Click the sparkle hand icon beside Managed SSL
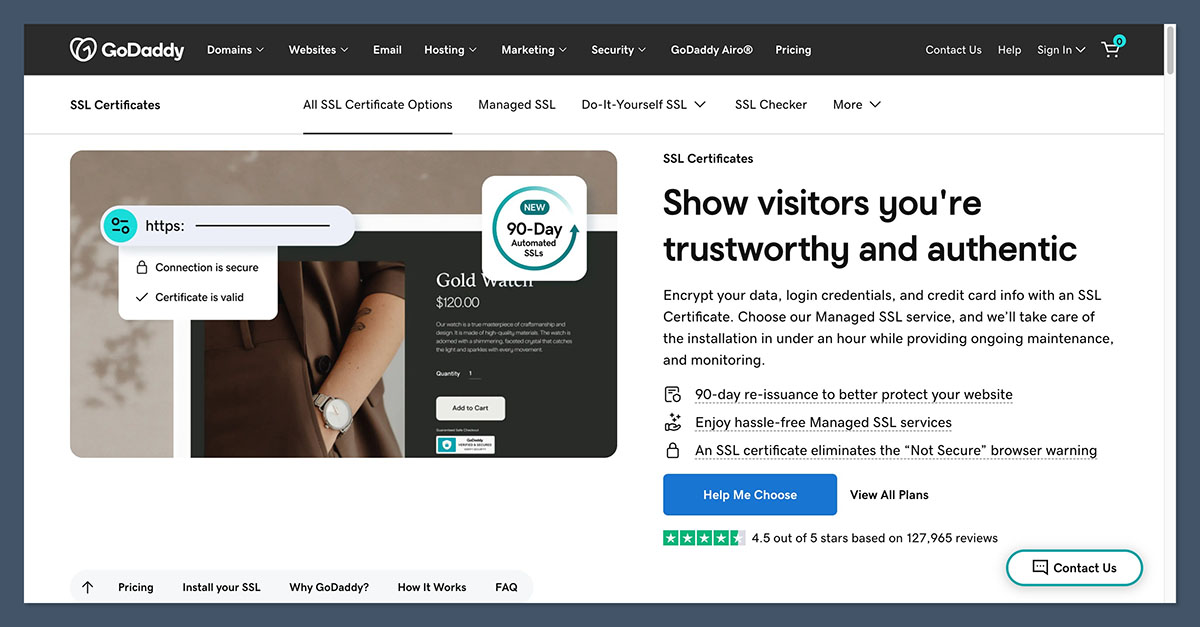Image resolution: width=1200 pixels, height=627 pixels. click(x=673, y=422)
